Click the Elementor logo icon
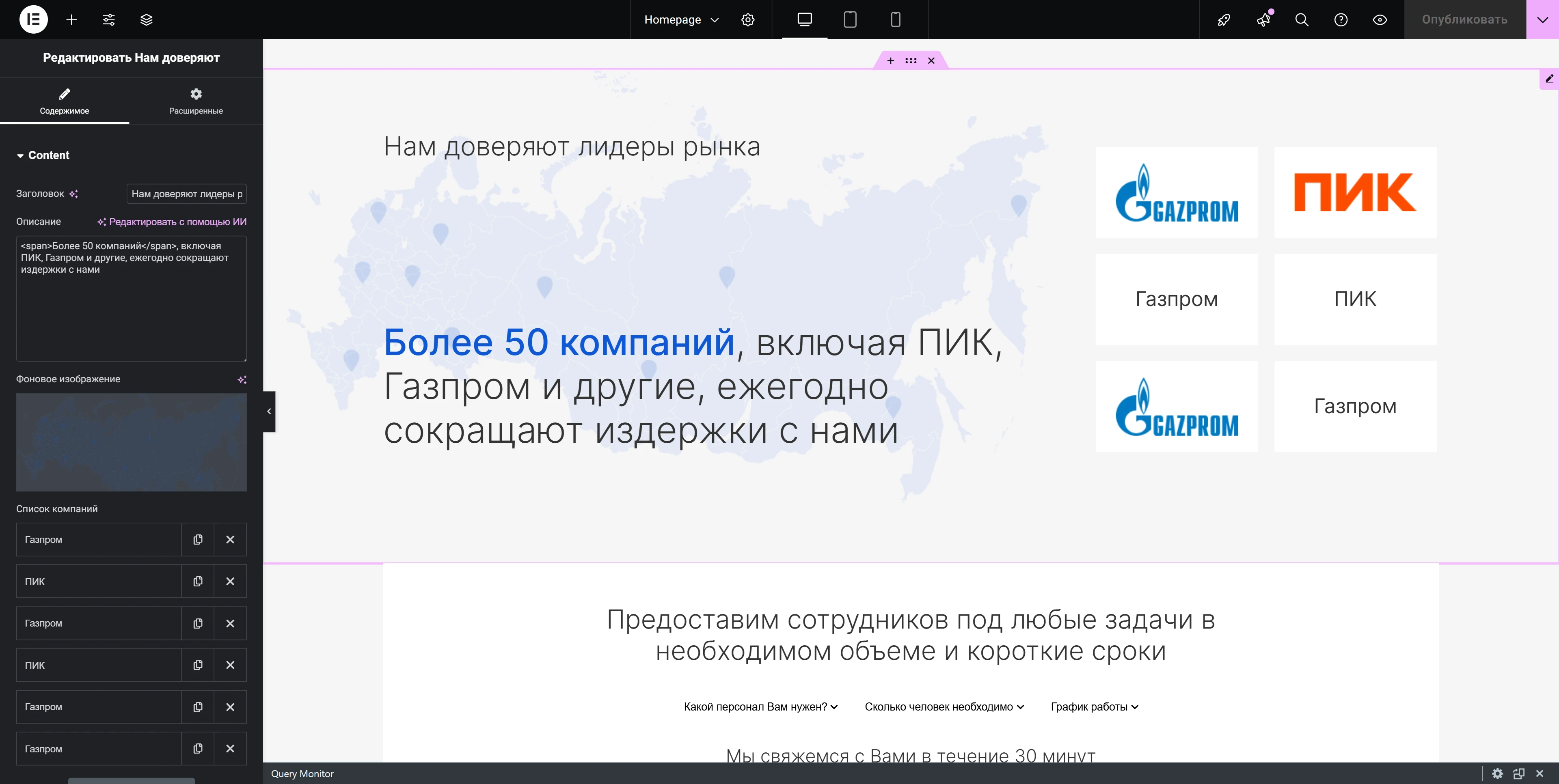Viewport: 1559px width, 784px height. [x=33, y=19]
